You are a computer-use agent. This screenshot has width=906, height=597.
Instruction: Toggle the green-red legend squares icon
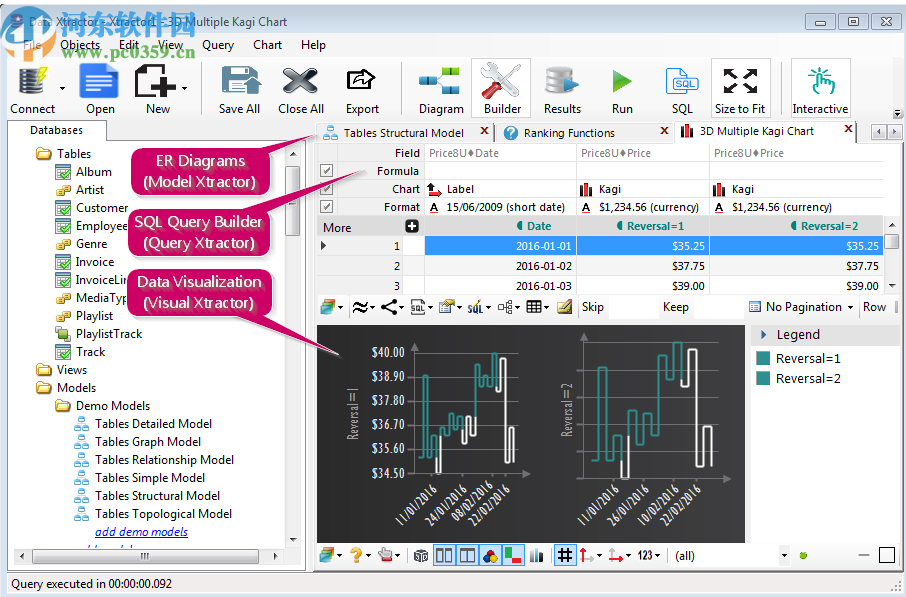tap(513, 556)
